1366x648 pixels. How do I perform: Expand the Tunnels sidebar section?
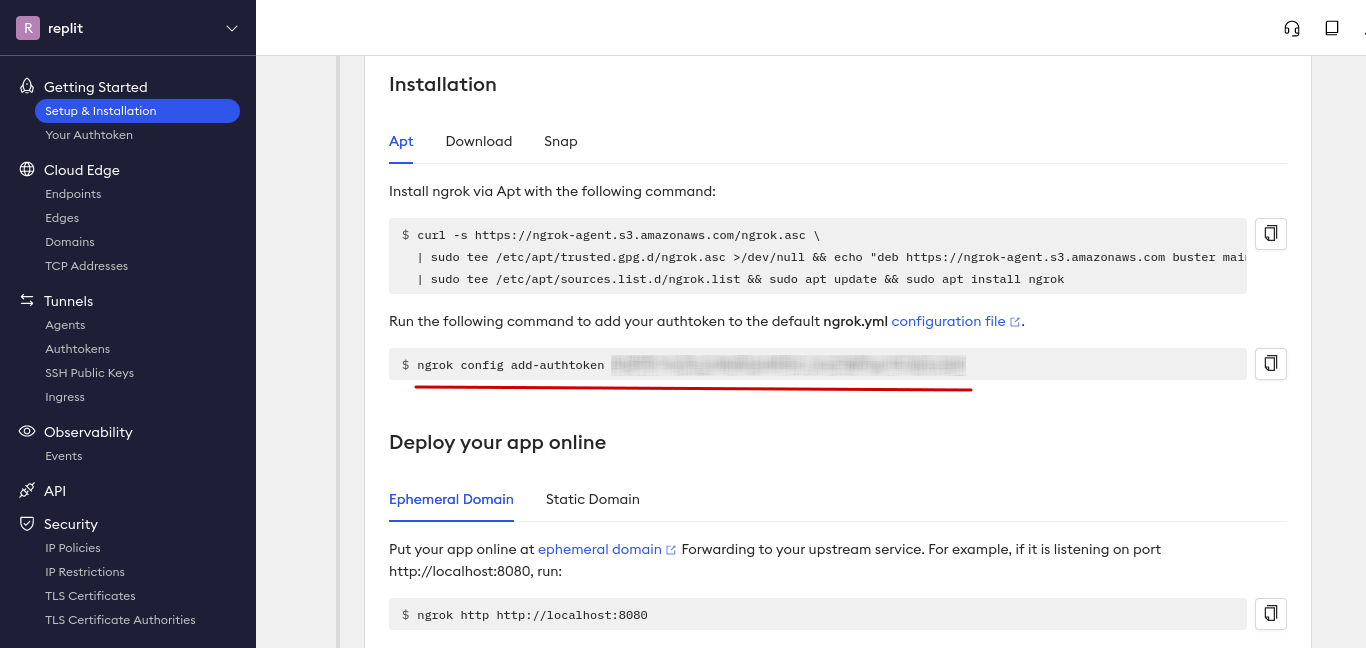pyautogui.click(x=68, y=301)
